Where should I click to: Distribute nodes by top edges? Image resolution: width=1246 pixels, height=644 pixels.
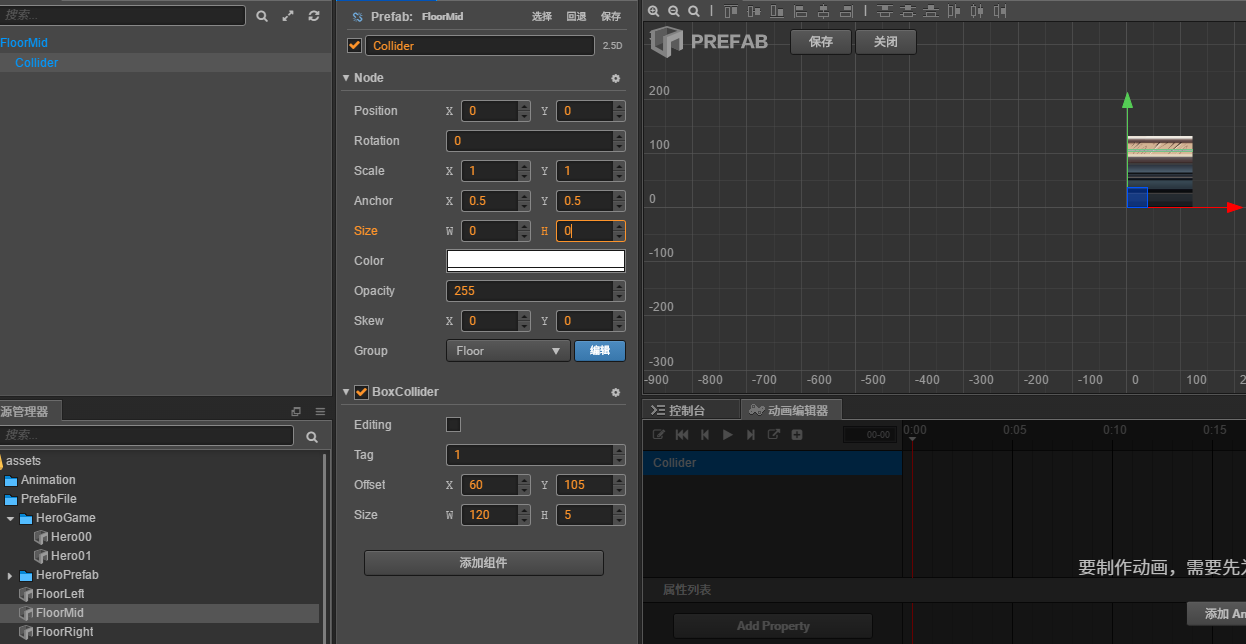pyautogui.click(x=884, y=11)
